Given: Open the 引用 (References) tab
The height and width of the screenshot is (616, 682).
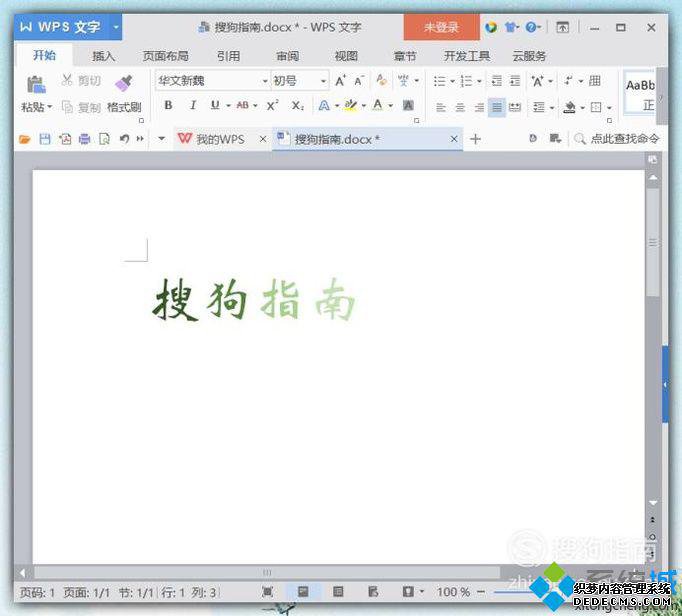Looking at the screenshot, I should [228, 56].
